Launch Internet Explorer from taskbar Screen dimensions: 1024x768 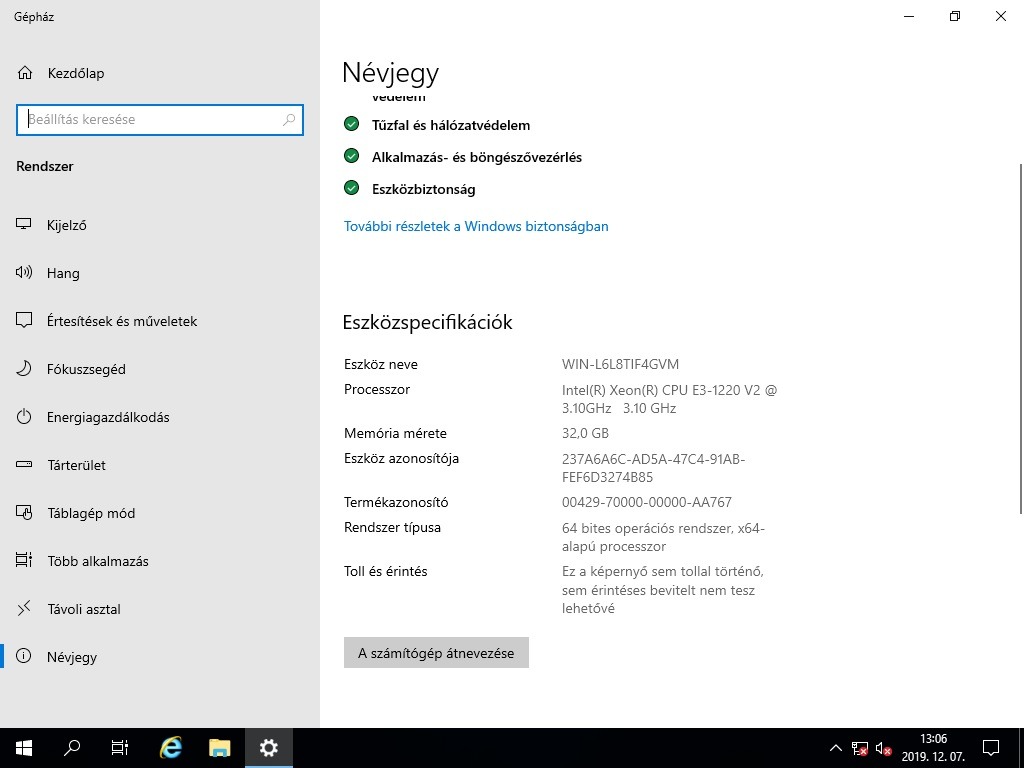coord(171,748)
